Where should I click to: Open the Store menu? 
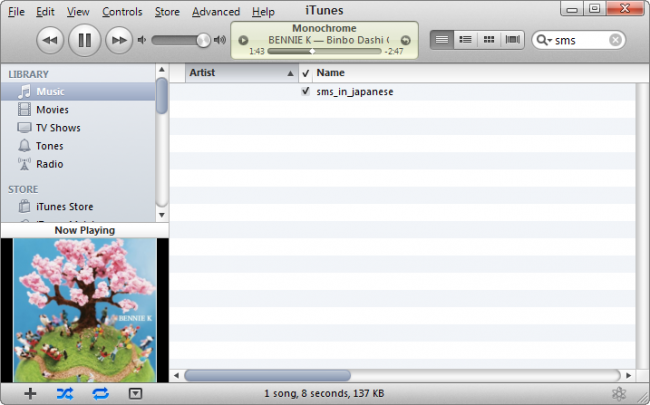click(167, 12)
